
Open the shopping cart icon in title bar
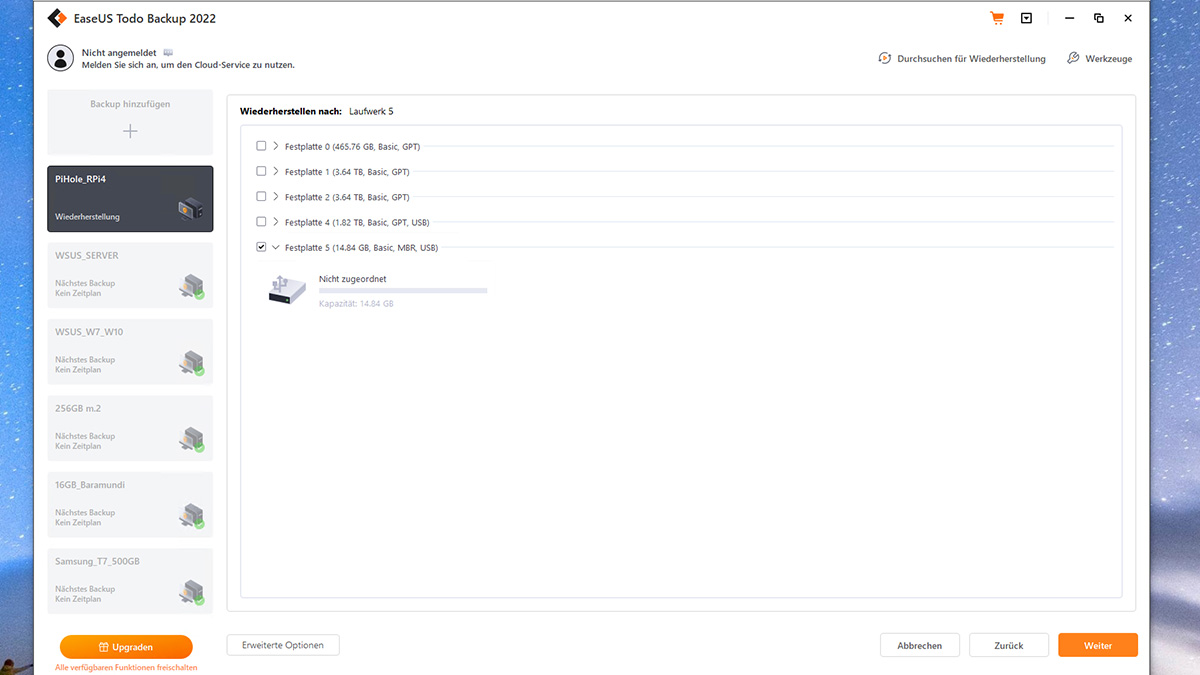(996, 18)
